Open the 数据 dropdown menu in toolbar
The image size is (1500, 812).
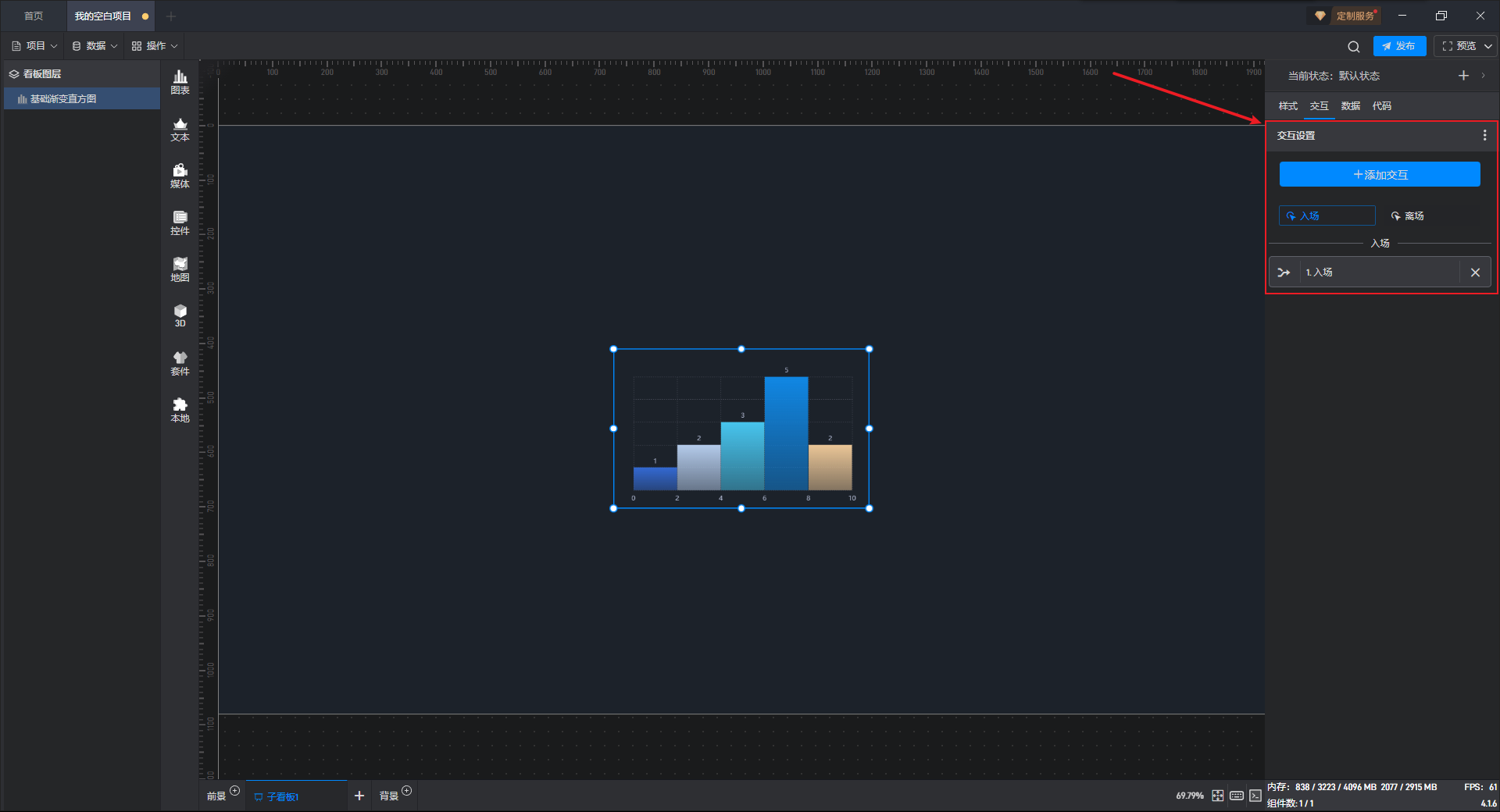(95, 46)
